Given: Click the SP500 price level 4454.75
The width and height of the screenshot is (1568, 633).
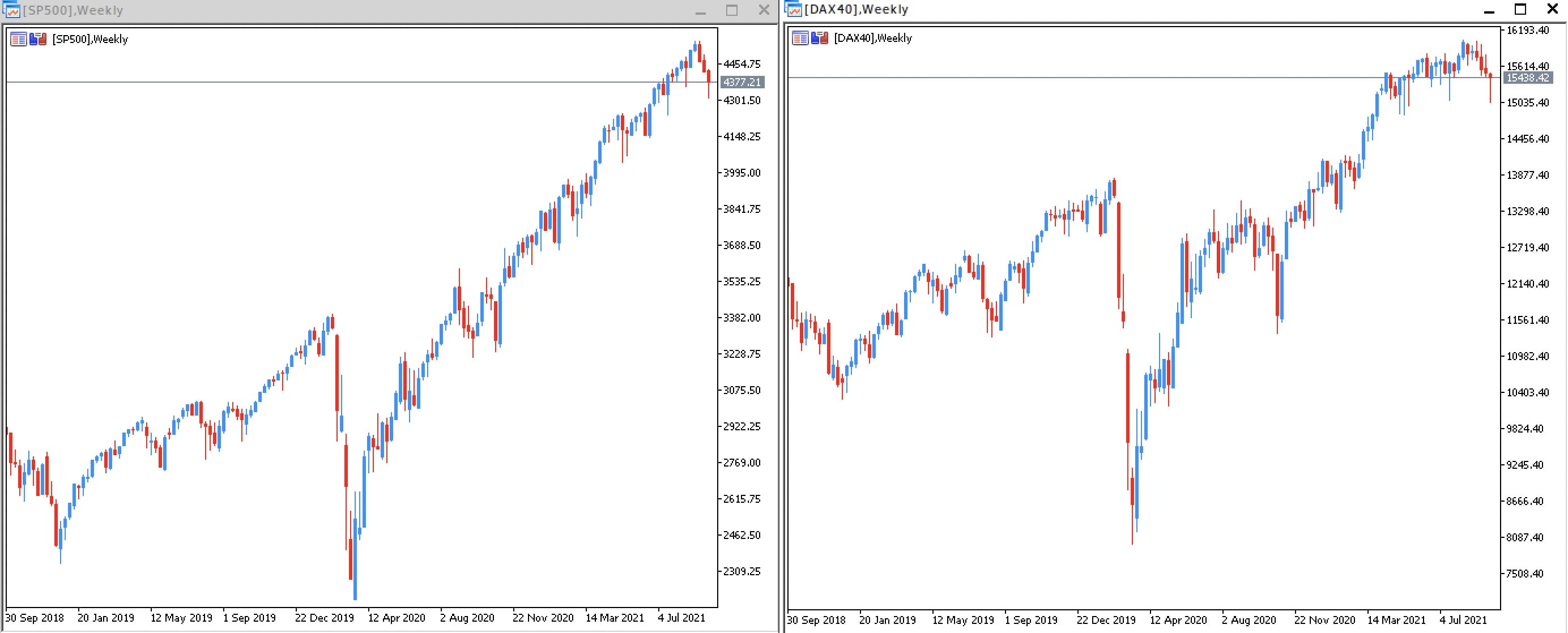Looking at the screenshot, I should [742, 64].
